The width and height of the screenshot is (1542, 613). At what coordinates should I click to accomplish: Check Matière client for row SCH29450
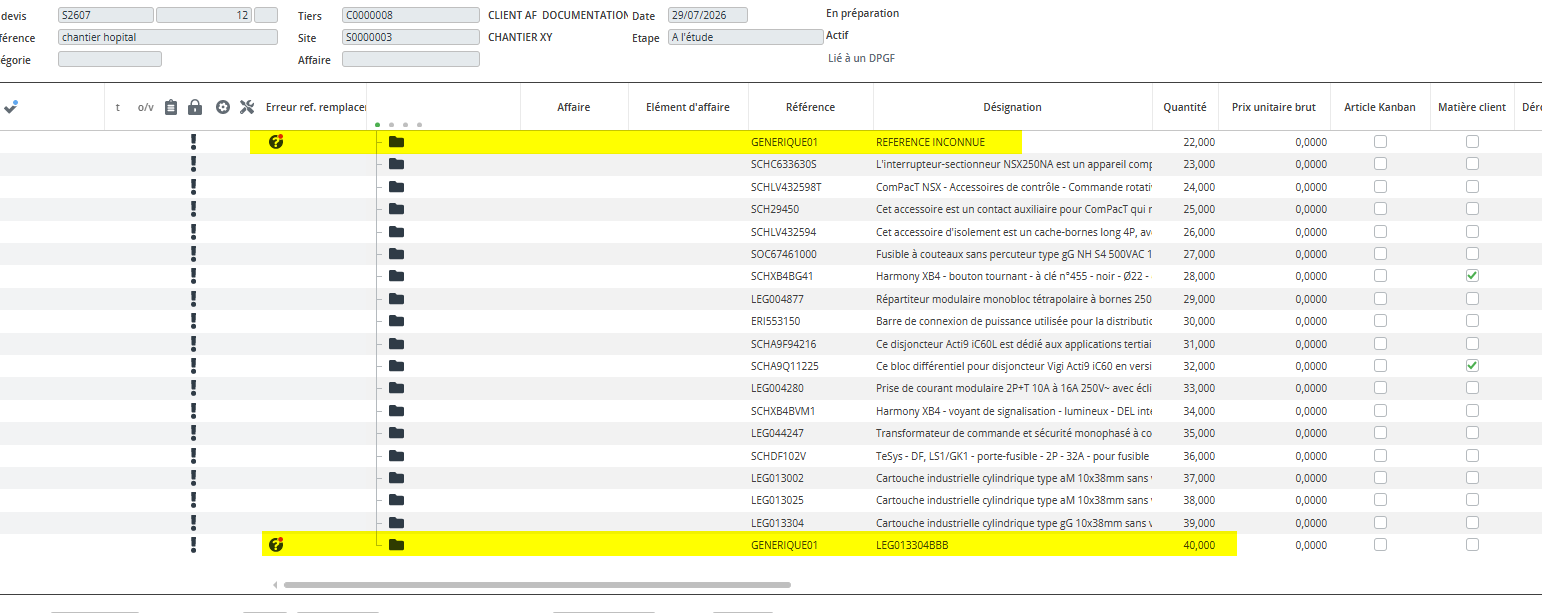(x=1472, y=209)
